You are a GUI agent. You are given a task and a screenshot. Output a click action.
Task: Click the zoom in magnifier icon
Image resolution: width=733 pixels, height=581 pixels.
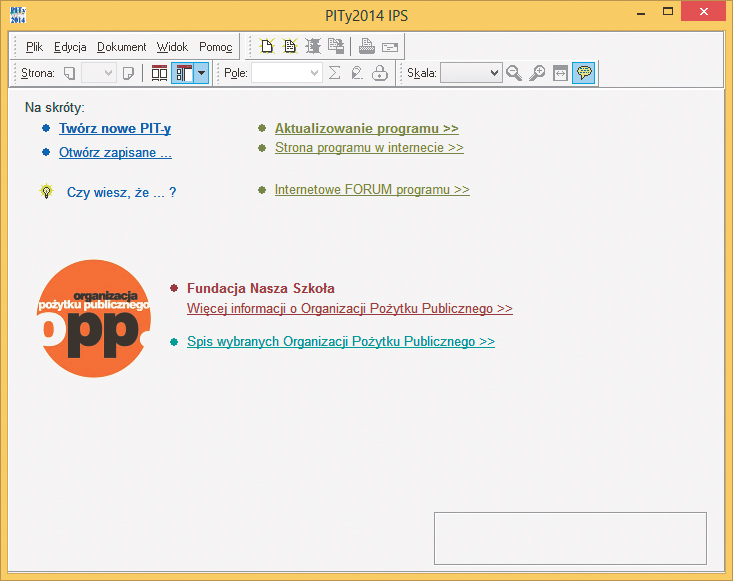pyautogui.click(x=537, y=73)
